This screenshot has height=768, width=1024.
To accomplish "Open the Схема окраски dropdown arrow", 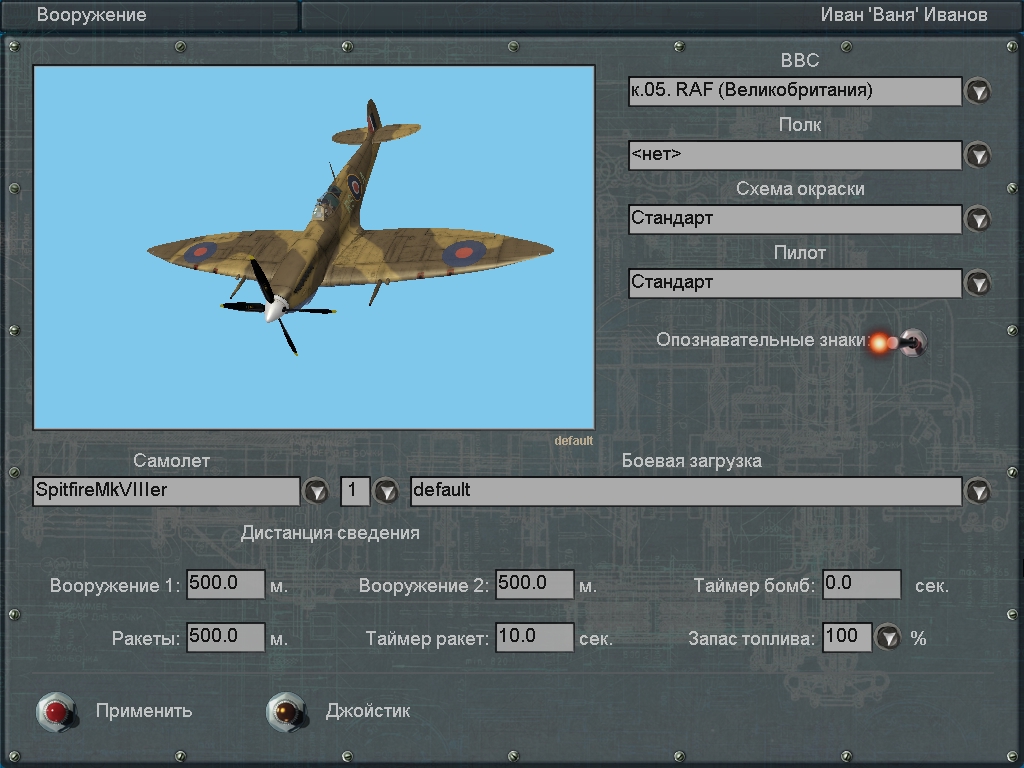I will click(977, 220).
